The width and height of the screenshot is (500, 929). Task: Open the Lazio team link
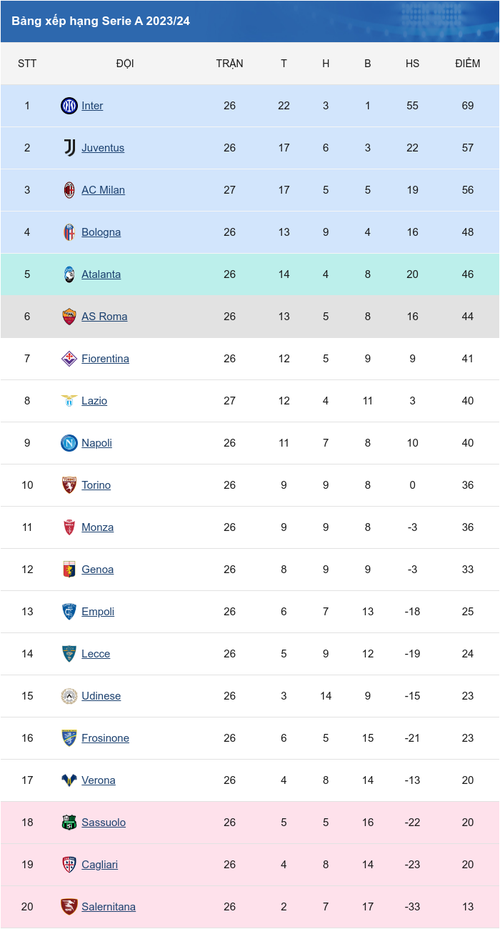pos(94,401)
